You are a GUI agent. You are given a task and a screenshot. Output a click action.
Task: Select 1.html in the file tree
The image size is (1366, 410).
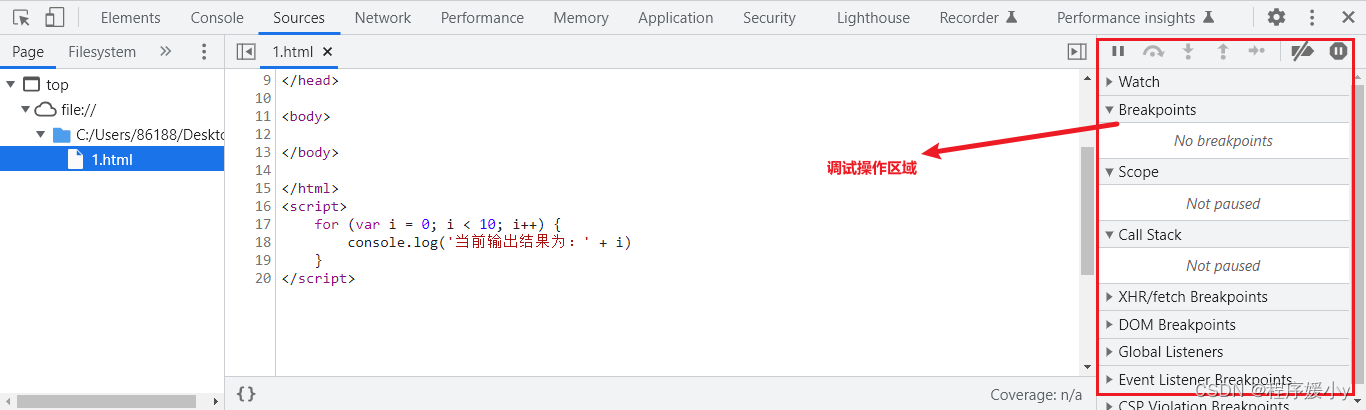(112, 159)
